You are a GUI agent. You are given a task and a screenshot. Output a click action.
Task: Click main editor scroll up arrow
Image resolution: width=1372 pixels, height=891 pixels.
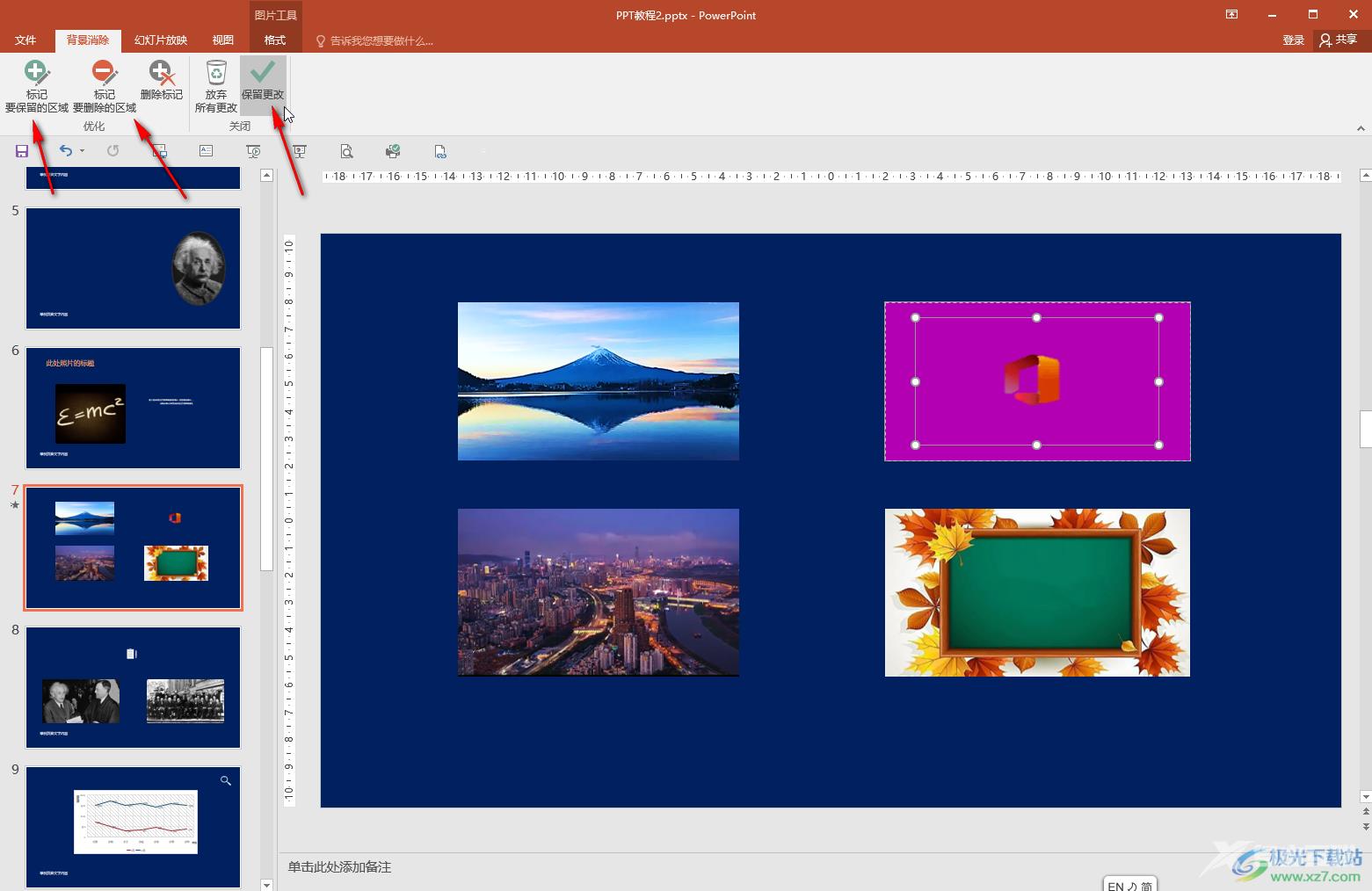tap(1365, 176)
